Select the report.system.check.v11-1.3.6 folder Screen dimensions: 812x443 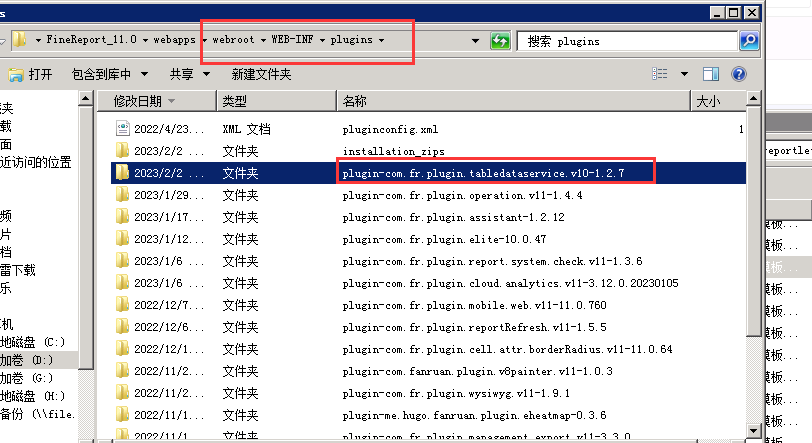[x=492, y=261]
